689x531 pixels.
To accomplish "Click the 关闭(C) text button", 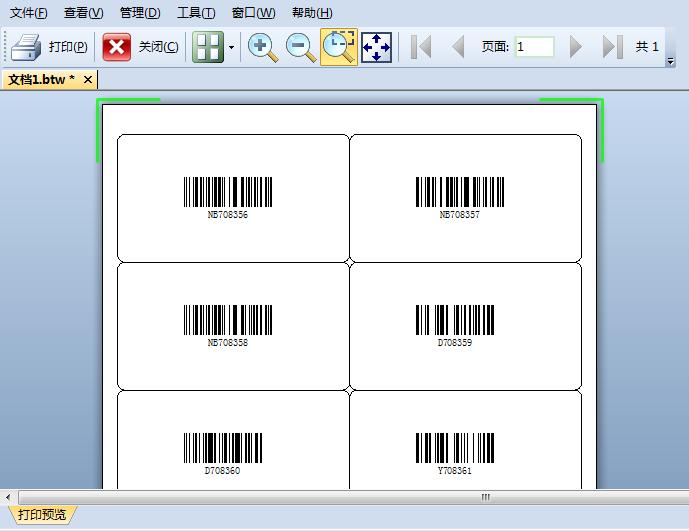I will click(x=158, y=47).
